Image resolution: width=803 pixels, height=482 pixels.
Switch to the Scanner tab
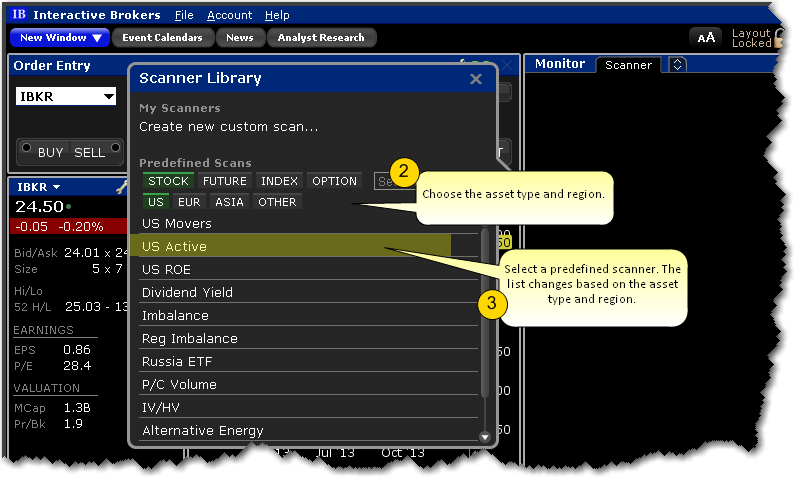tap(628, 65)
